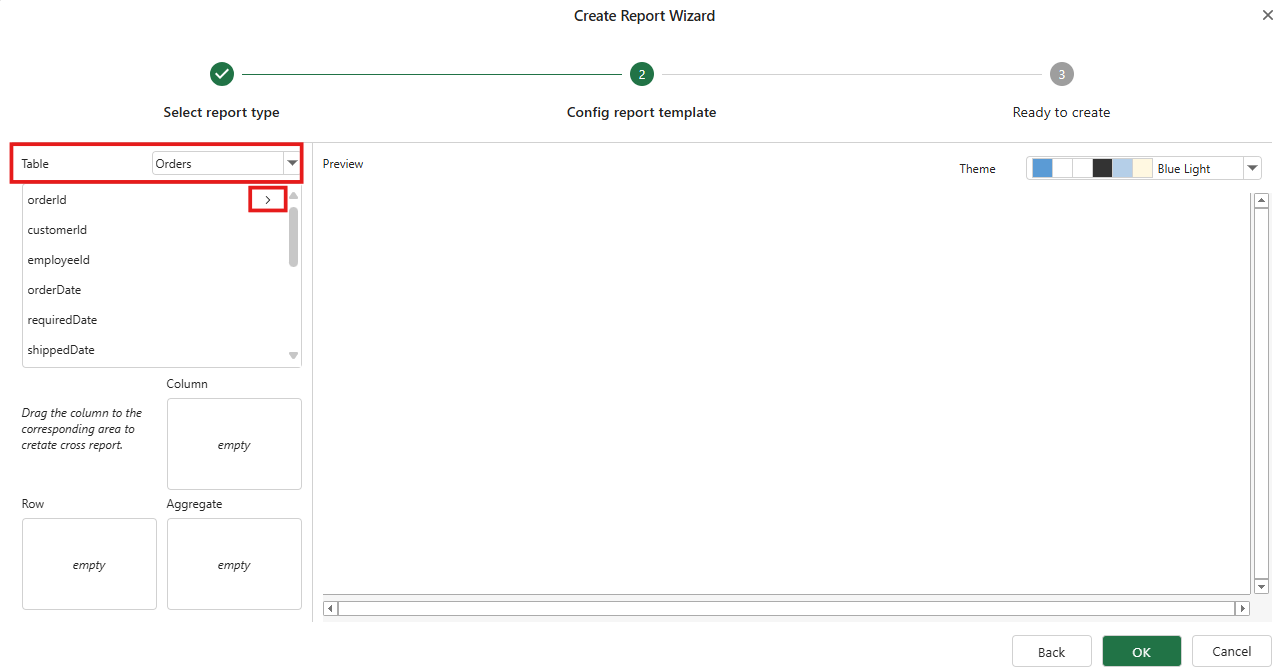1282x670 pixels.
Task: Click preview vertical scrollbar down arrow
Action: pyautogui.click(x=1261, y=586)
